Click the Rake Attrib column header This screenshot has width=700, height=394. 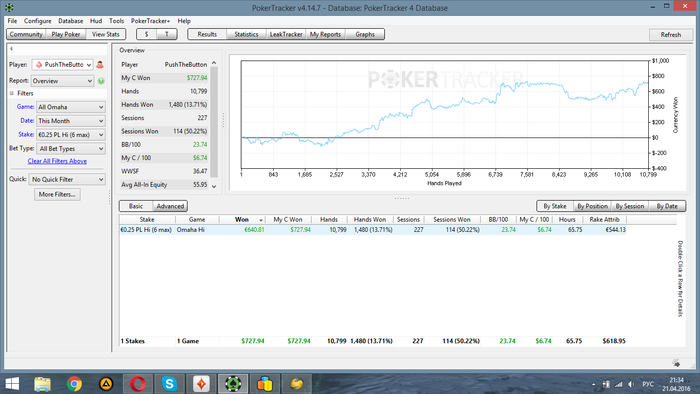pyautogui.click(x=604, y=220)
